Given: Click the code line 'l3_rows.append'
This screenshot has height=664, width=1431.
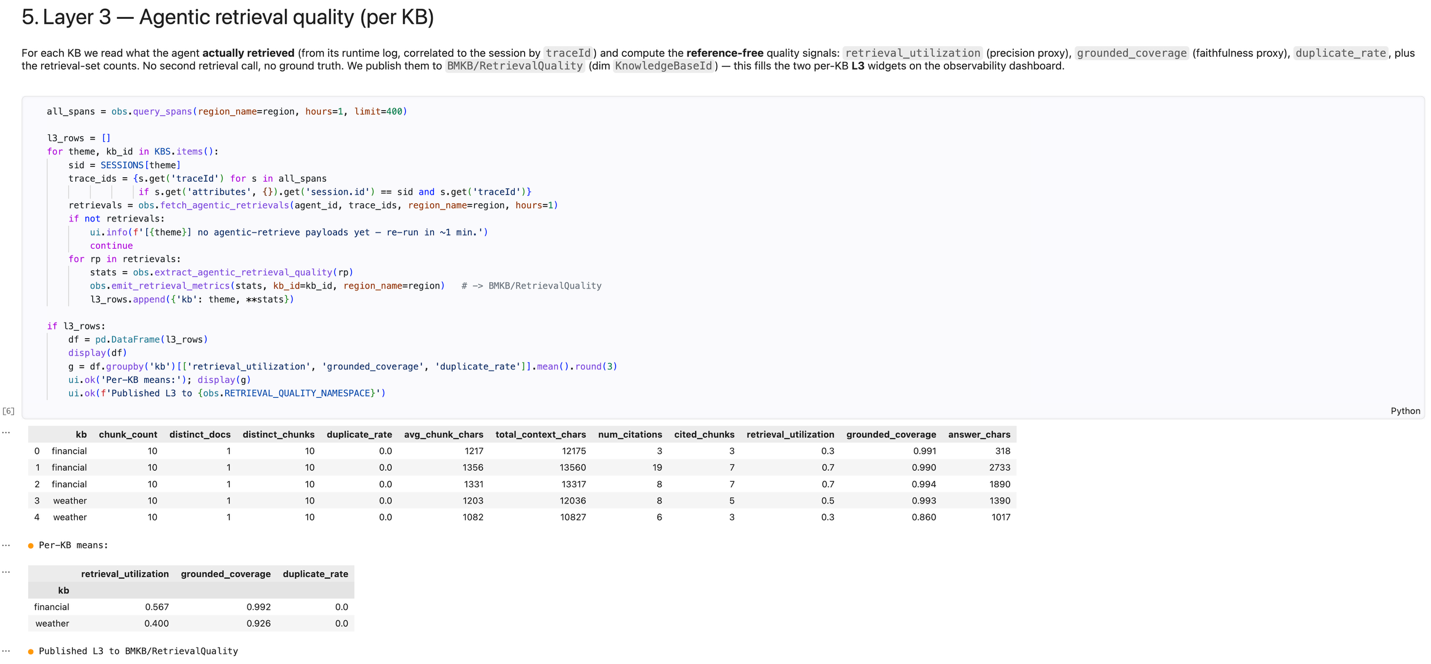Looking at the screenshot, I should 192,299.
